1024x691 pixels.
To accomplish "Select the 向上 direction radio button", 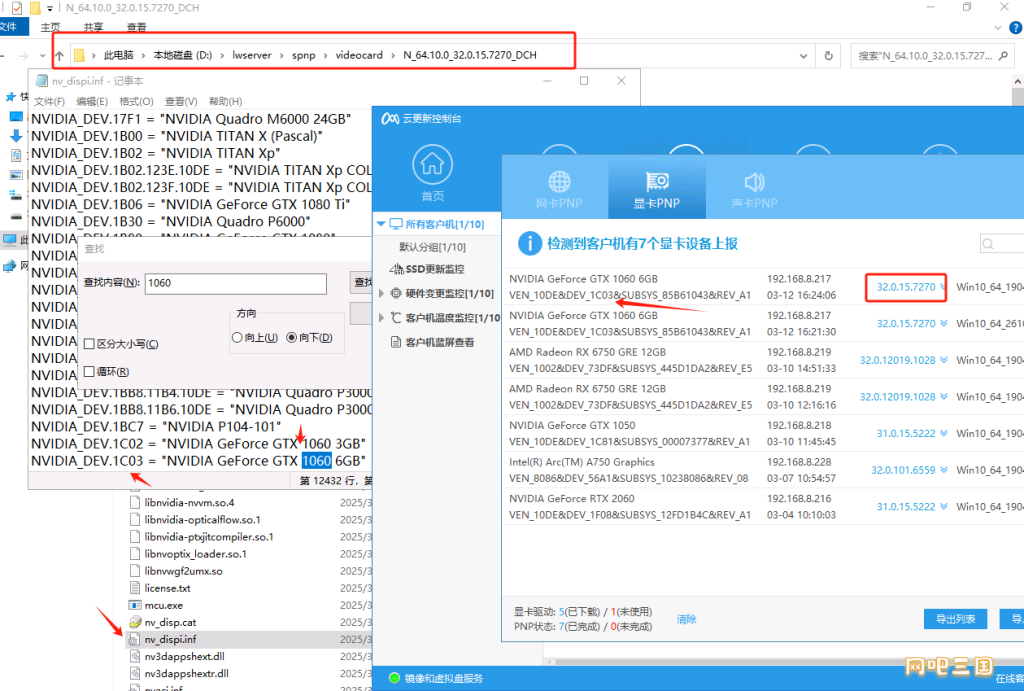I will click(237, 338).
